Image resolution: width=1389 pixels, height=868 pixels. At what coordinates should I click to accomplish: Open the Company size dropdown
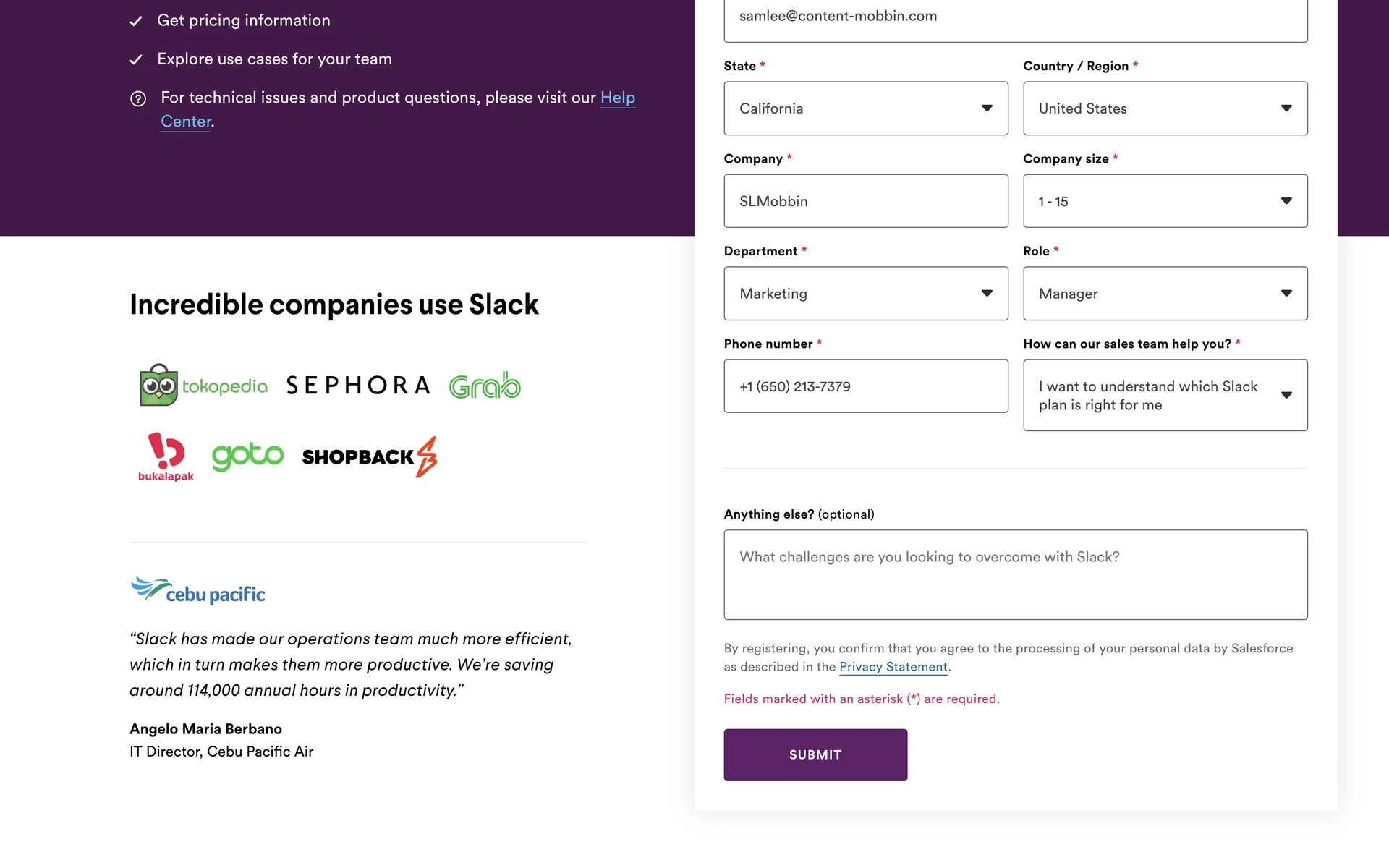[1165, 201]
